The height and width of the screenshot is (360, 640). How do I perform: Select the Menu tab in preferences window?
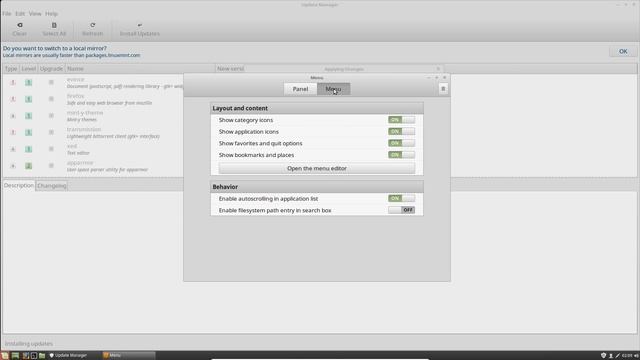333,89
